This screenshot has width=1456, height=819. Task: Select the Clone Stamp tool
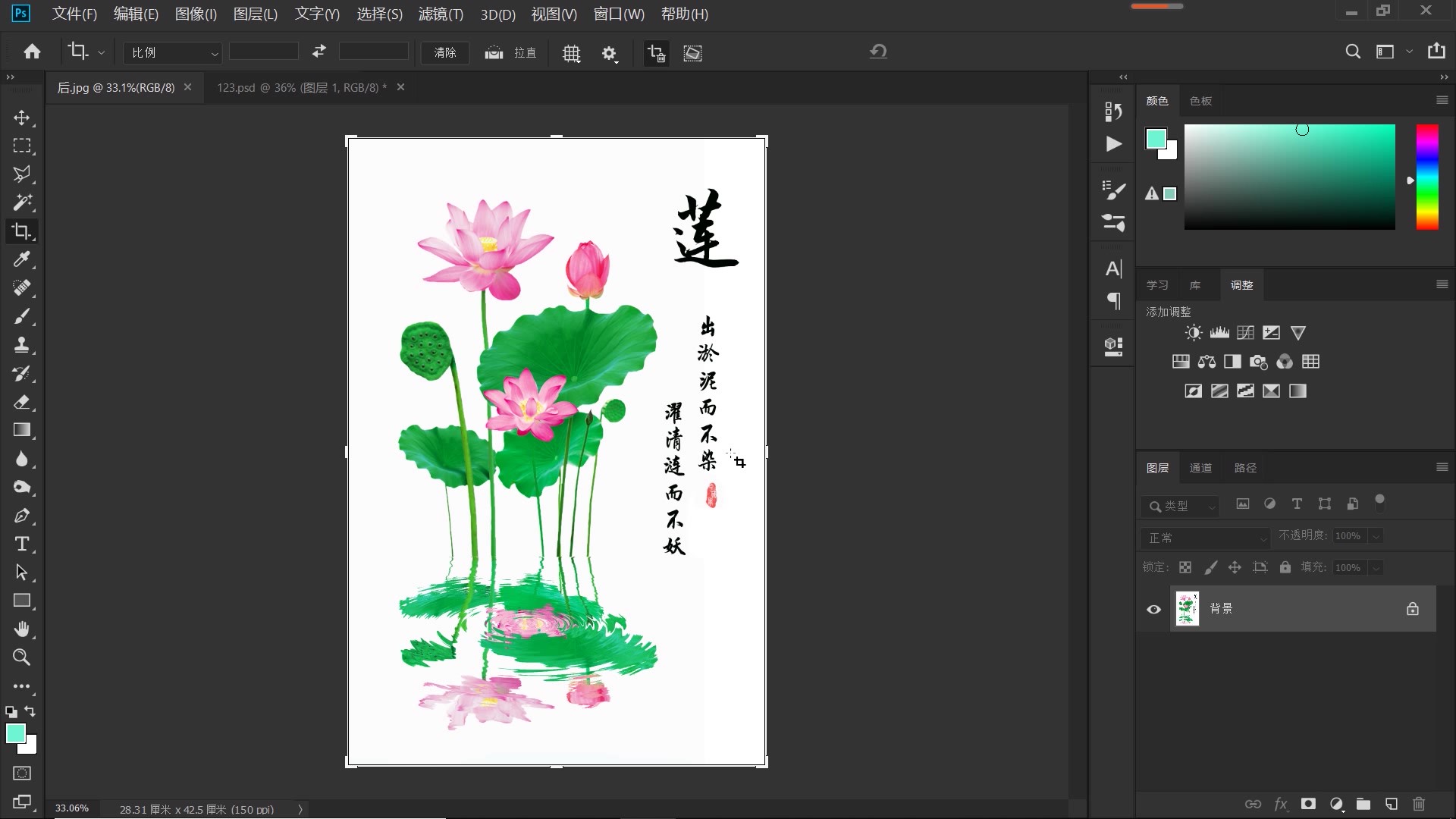coord(22,345)
